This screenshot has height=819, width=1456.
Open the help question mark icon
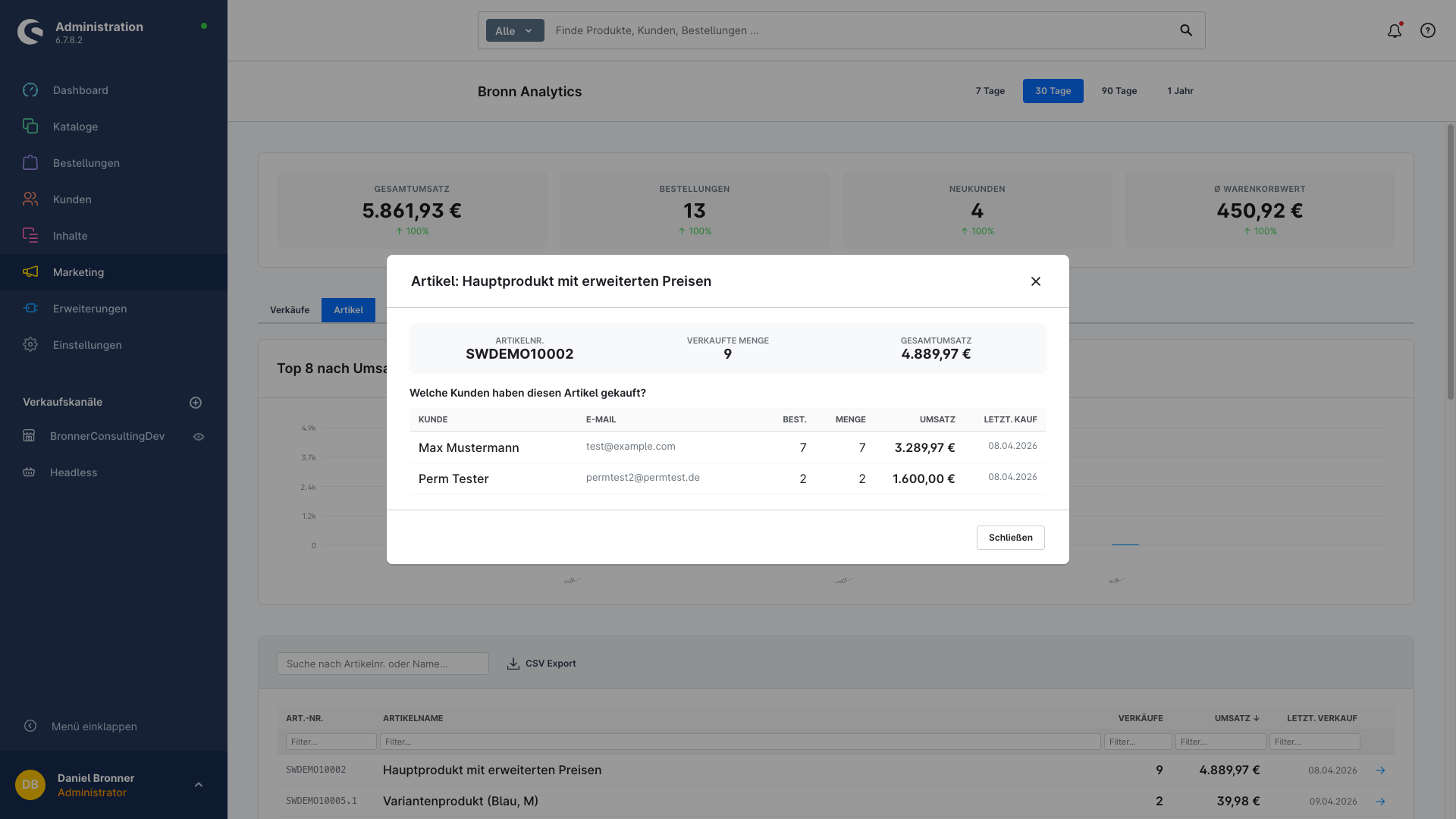tap(1427, 31)
